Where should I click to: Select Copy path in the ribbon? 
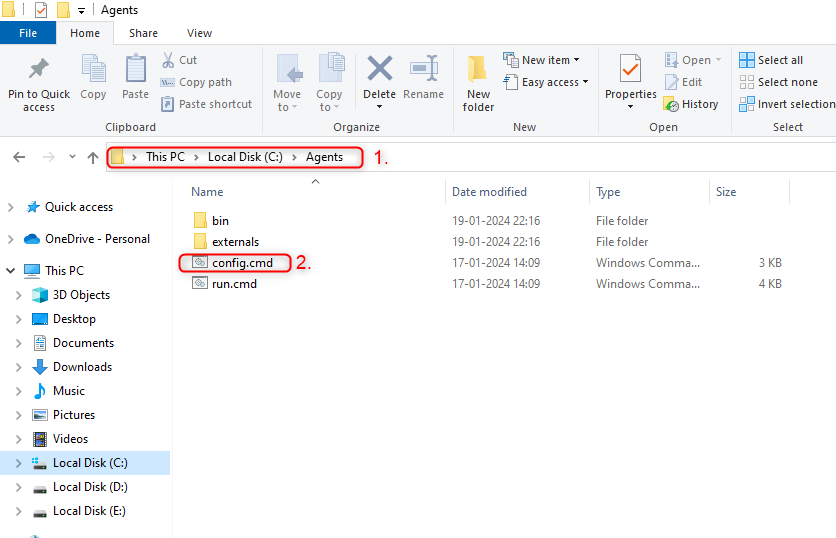[x=196, y=82]
